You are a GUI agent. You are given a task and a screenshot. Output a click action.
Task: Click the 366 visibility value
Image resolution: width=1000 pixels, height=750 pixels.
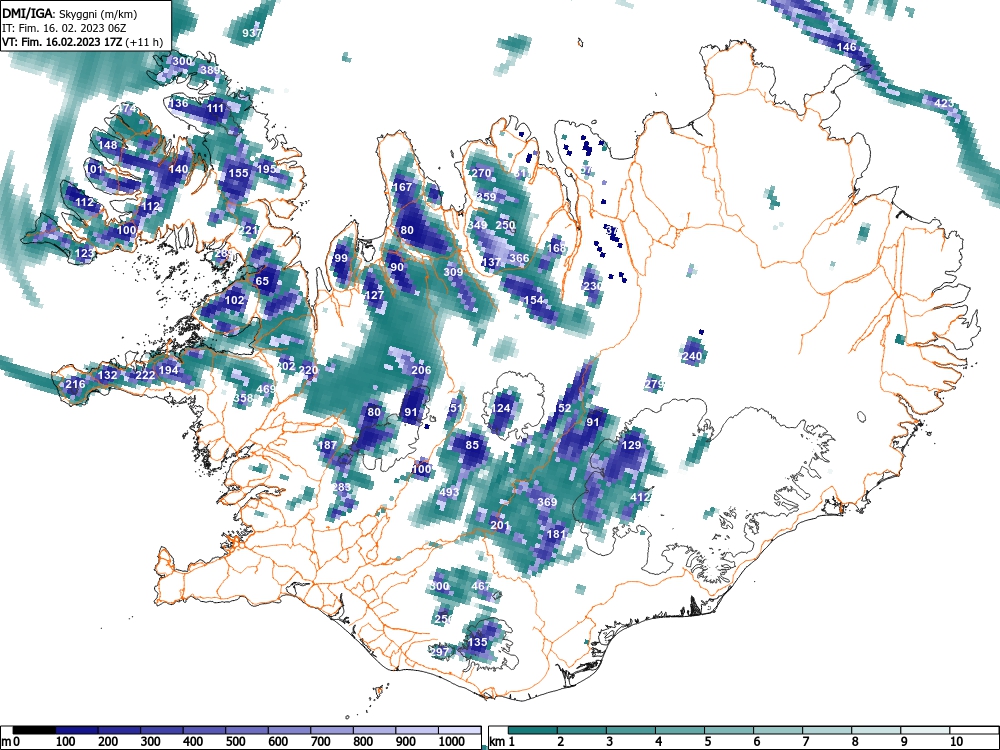(519, 258)
